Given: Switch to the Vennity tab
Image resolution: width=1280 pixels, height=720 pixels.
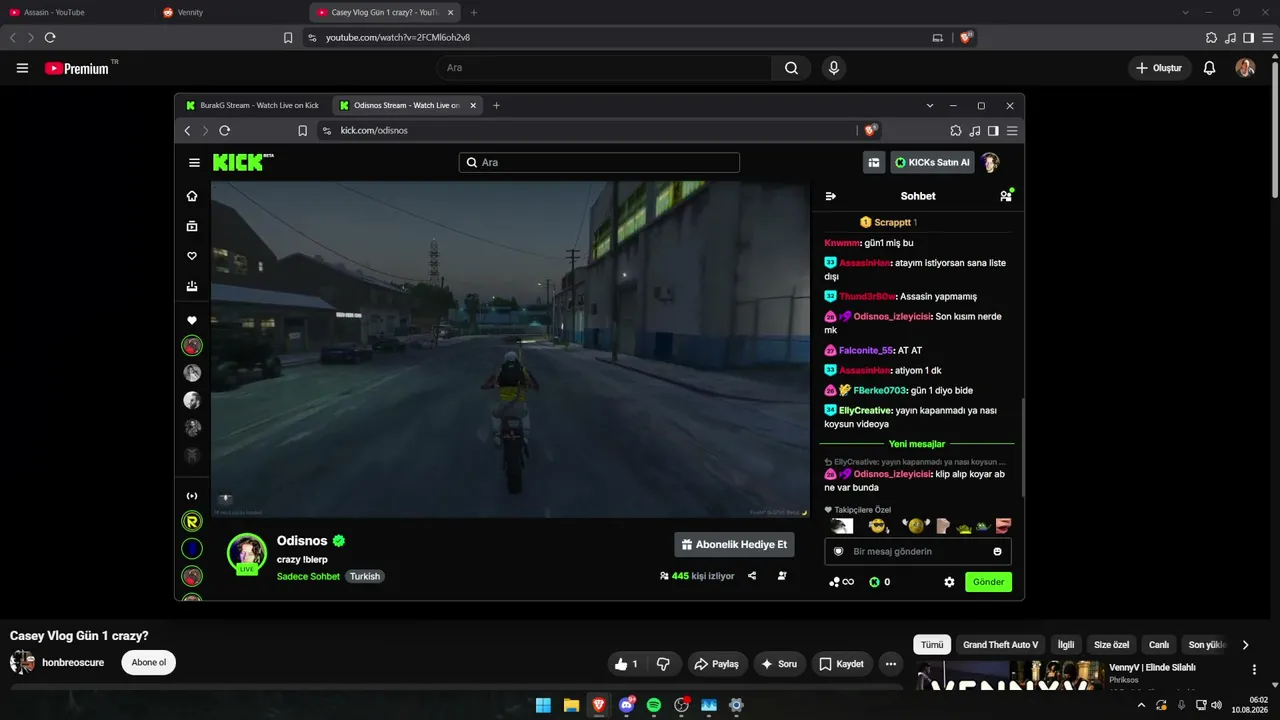Looking at the screenshot, I should click(x=230, y=12).
